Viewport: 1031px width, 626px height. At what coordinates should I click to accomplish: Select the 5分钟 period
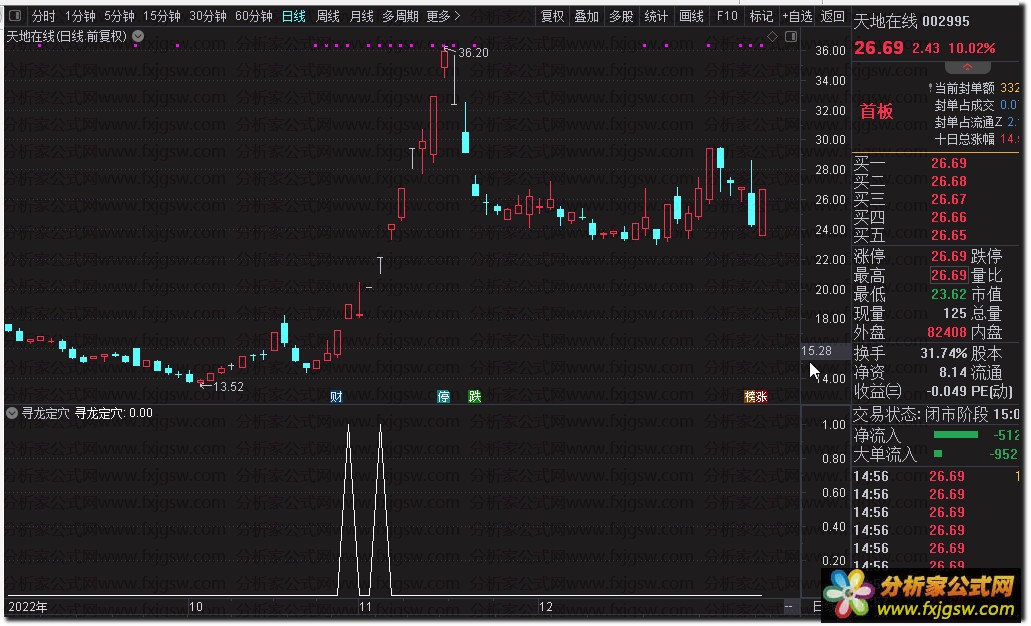point(118,16)
